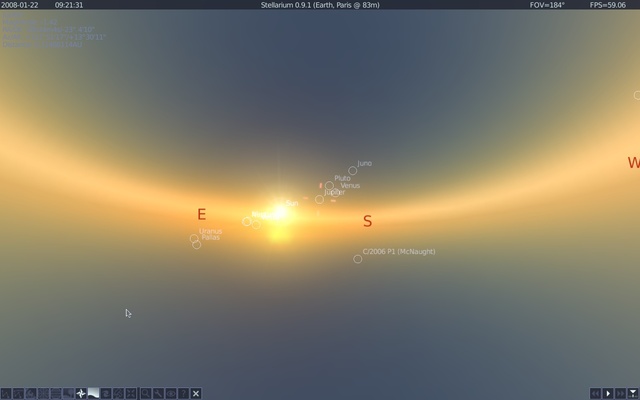Toggle nebulae display
This screenshot has width=640, height=400.
106,393
